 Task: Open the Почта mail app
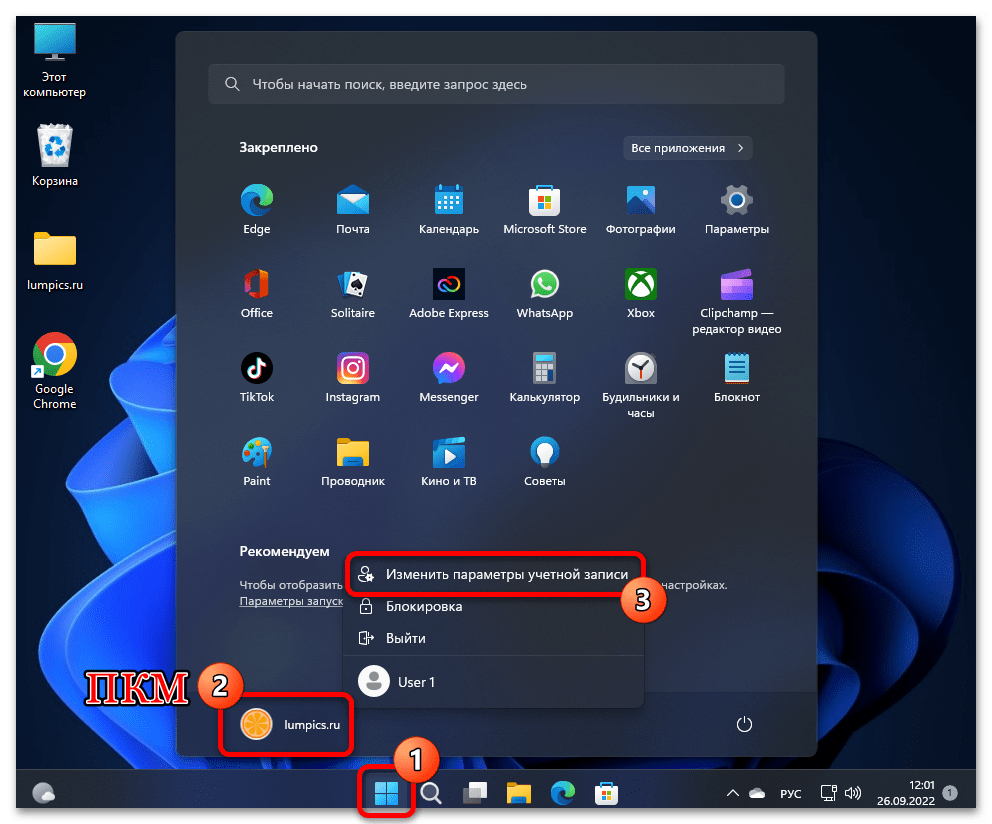click(352, 209)
